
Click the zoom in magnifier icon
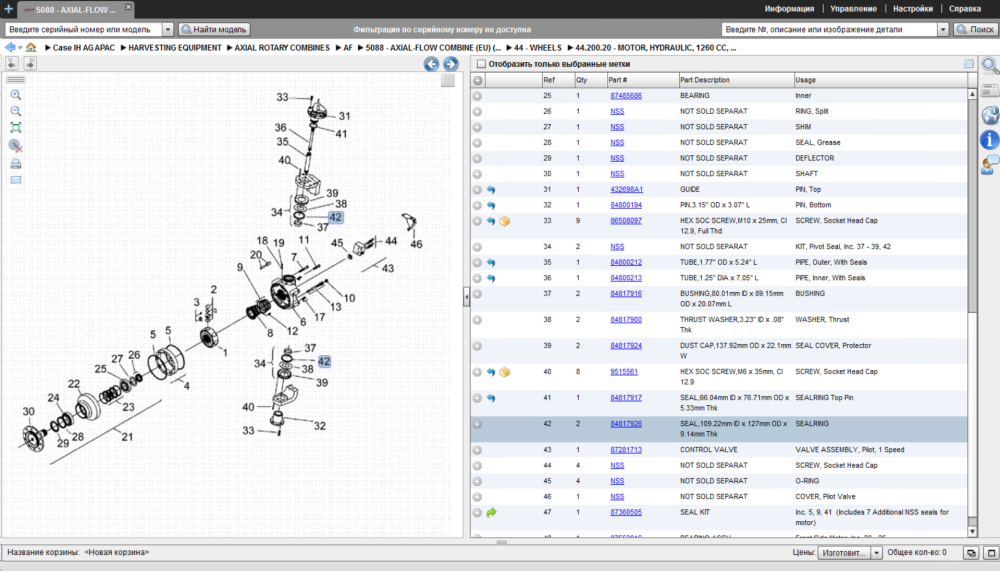16,95
